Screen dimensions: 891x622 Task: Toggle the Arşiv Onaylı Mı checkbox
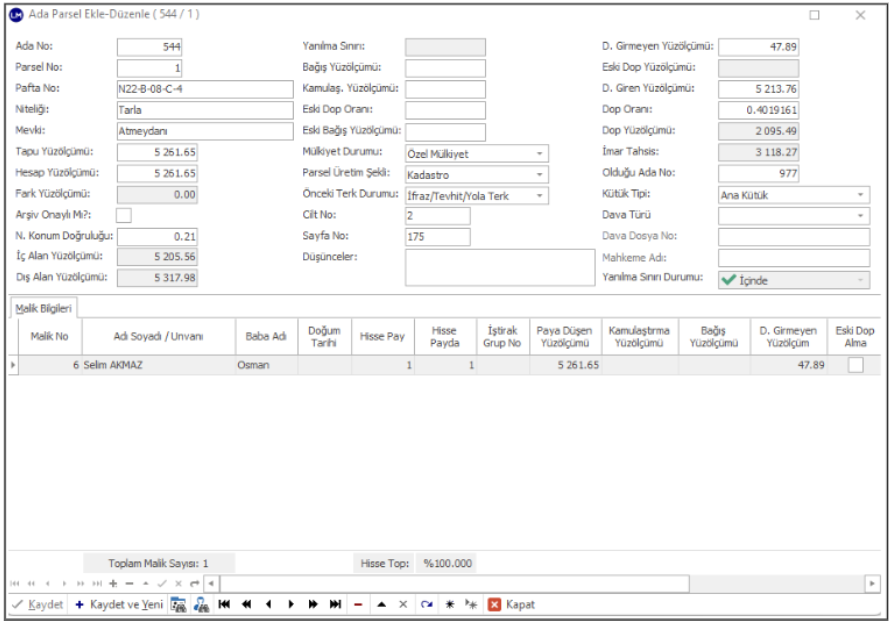point(124,215)
